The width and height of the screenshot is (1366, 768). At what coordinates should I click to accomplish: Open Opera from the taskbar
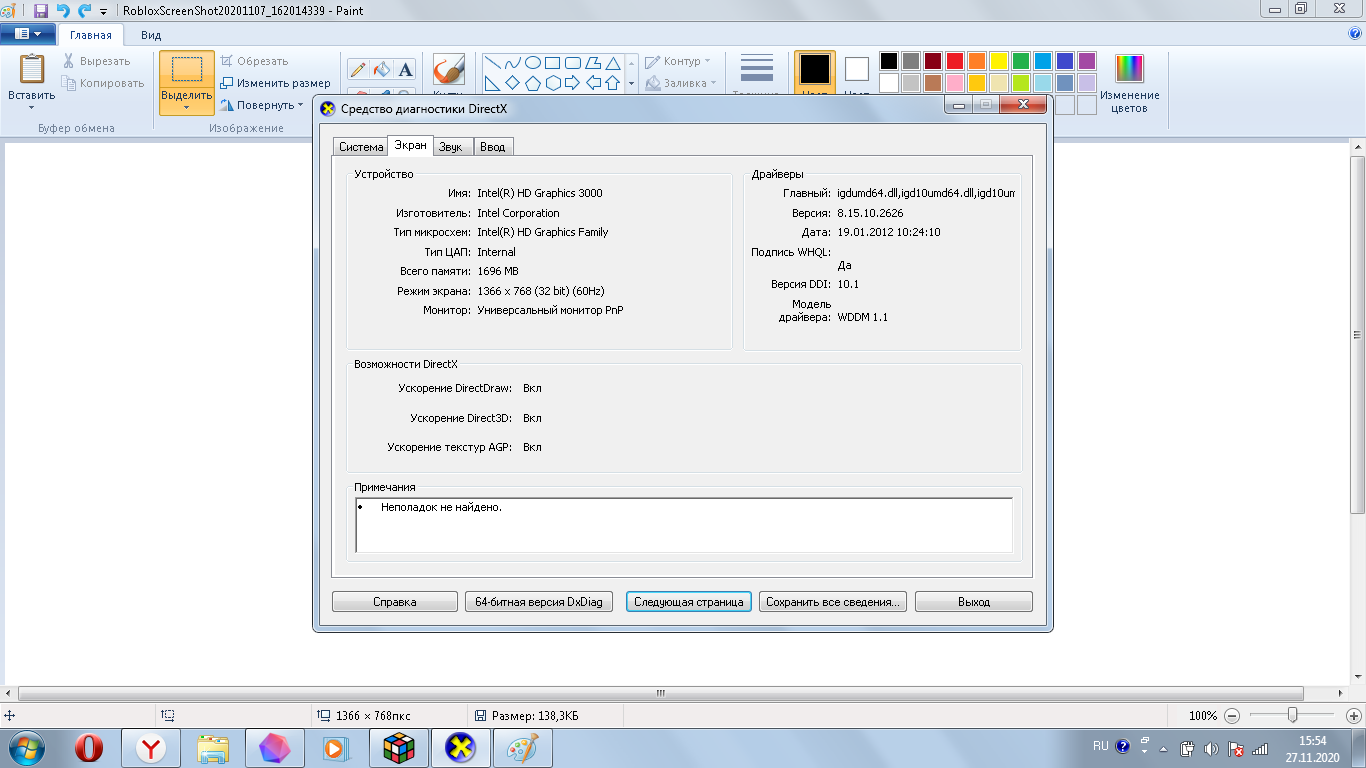tap(89, 748)
